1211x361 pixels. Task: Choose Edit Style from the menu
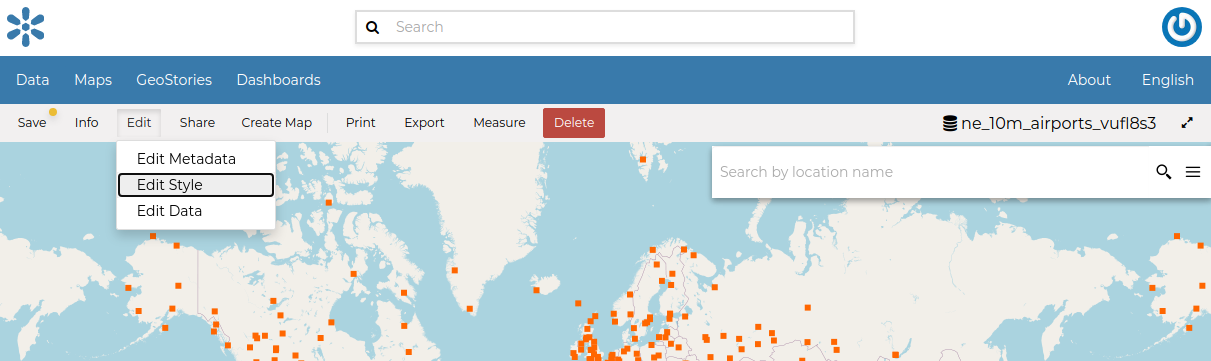pos(196,185)
